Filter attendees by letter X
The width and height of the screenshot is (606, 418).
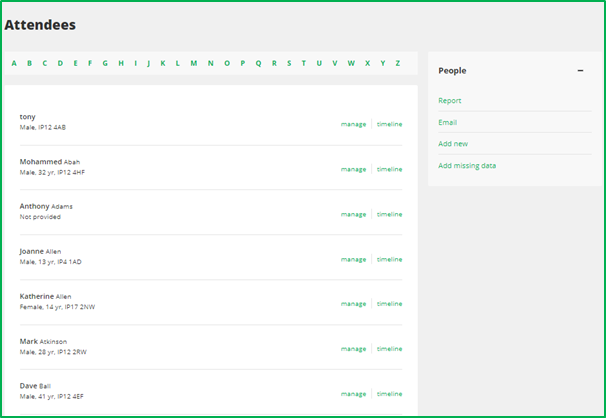pos(367,63)
